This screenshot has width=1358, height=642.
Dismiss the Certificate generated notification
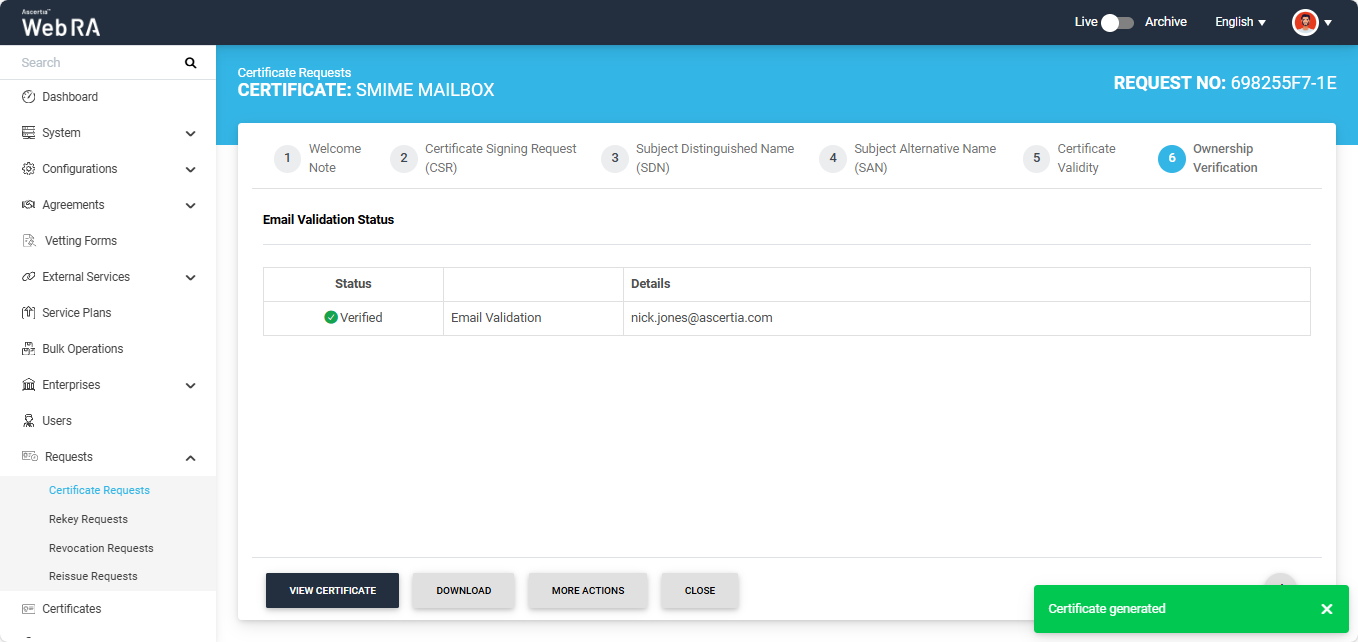(1326, 609)
